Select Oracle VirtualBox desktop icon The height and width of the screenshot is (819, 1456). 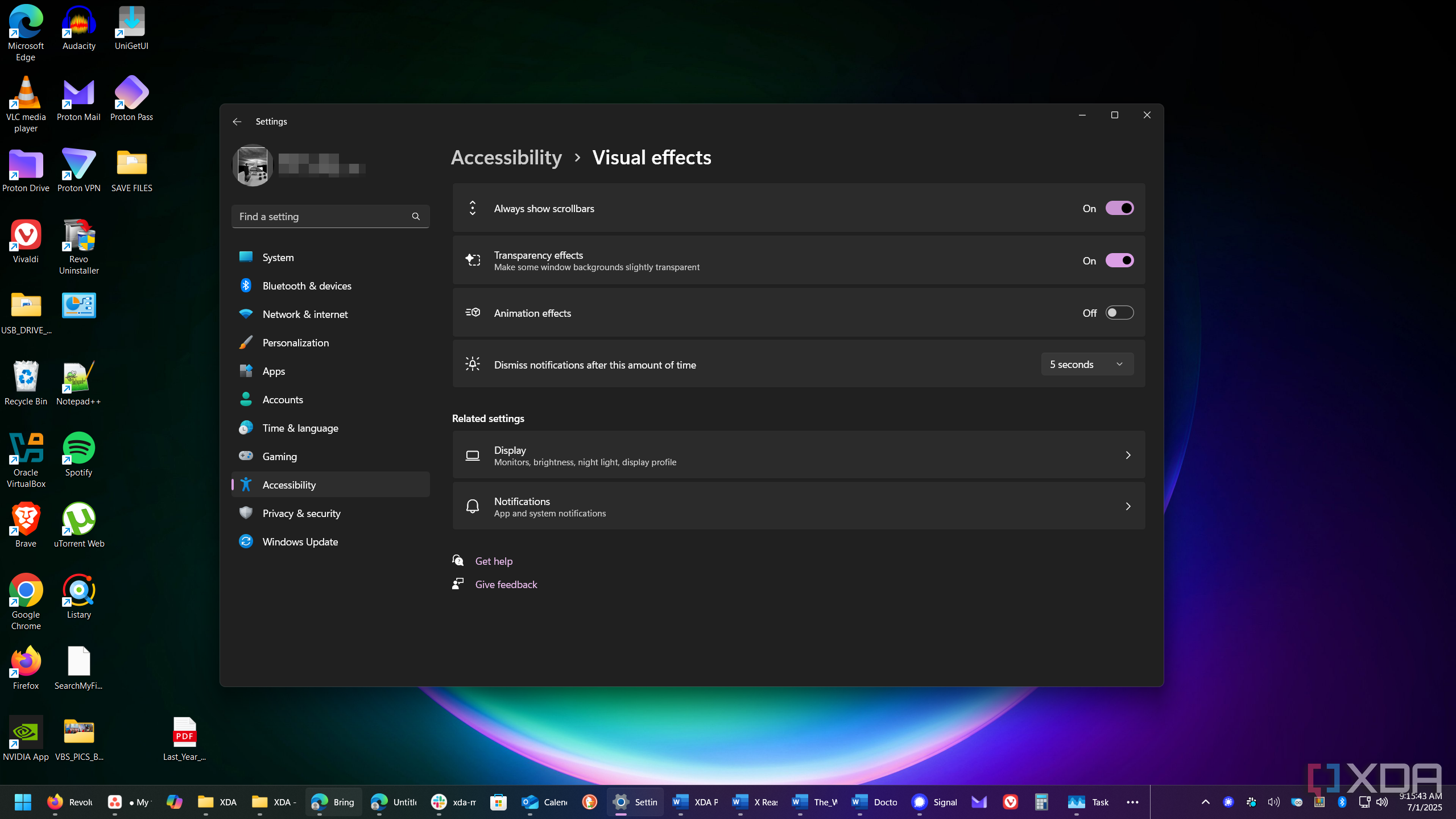[x=26, y=460]
